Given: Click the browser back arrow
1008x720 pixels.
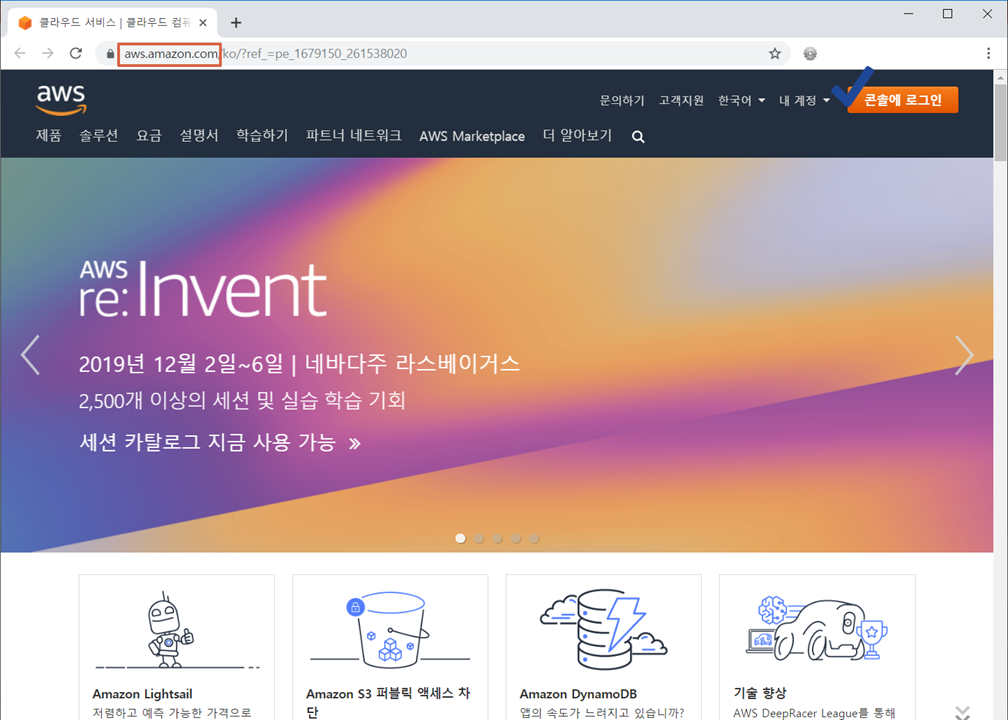Looking at the screenshot, I should (20, 53).
